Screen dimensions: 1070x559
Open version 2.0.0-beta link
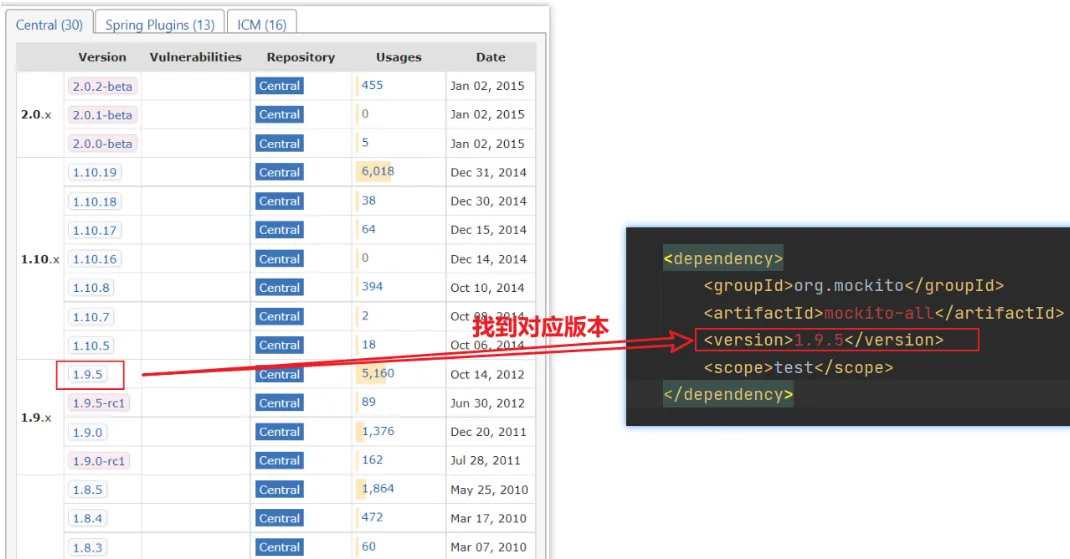102,143
